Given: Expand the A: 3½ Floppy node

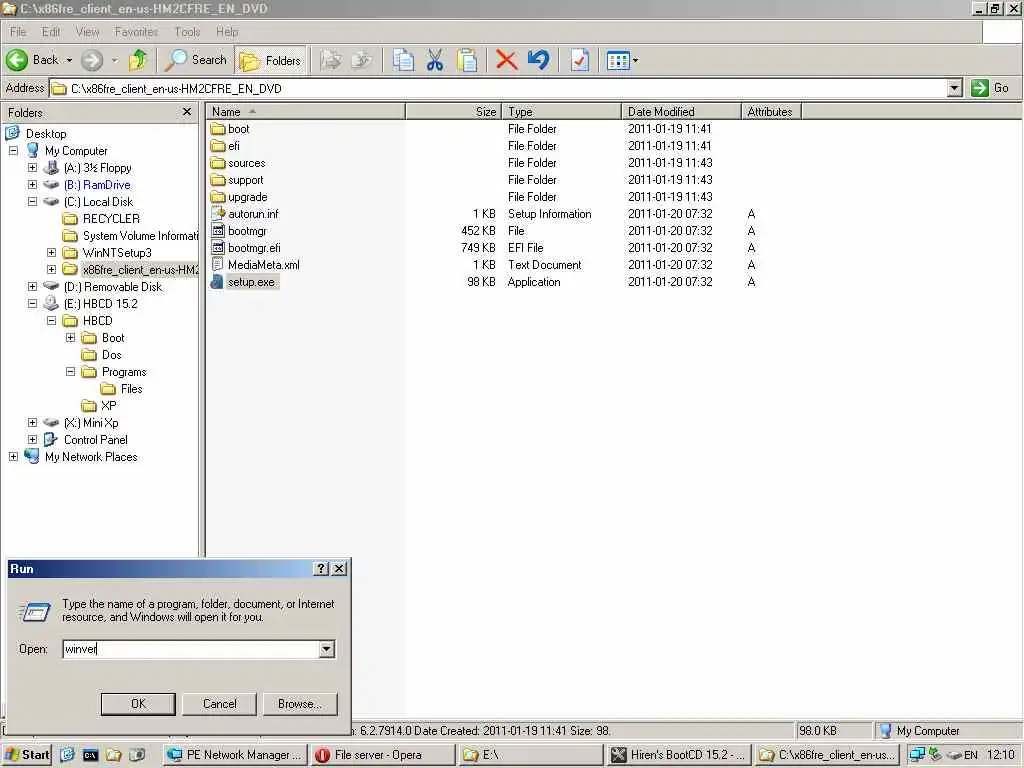Looking at the screenshot, I should pos(32,167).
